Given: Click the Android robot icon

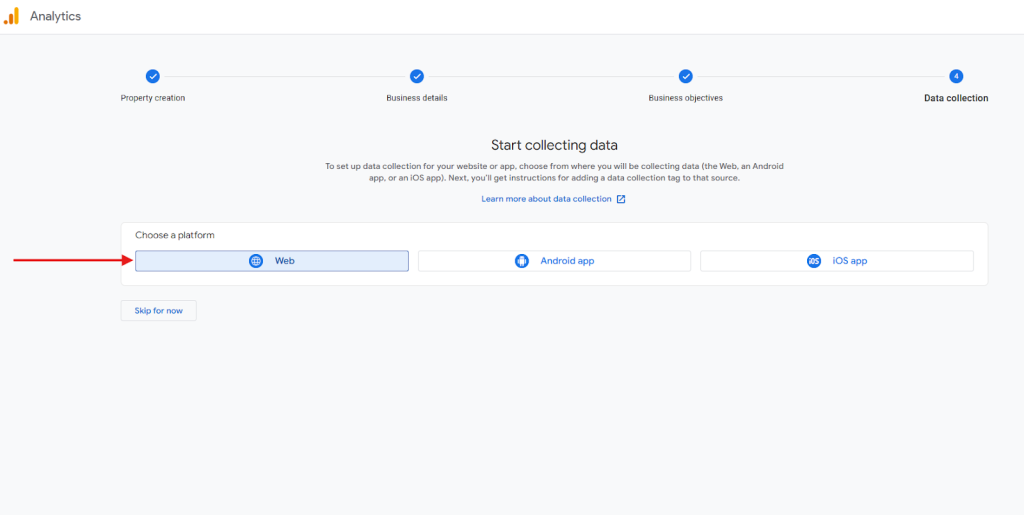Looking at the screenshot, I should tap(521, 261).
